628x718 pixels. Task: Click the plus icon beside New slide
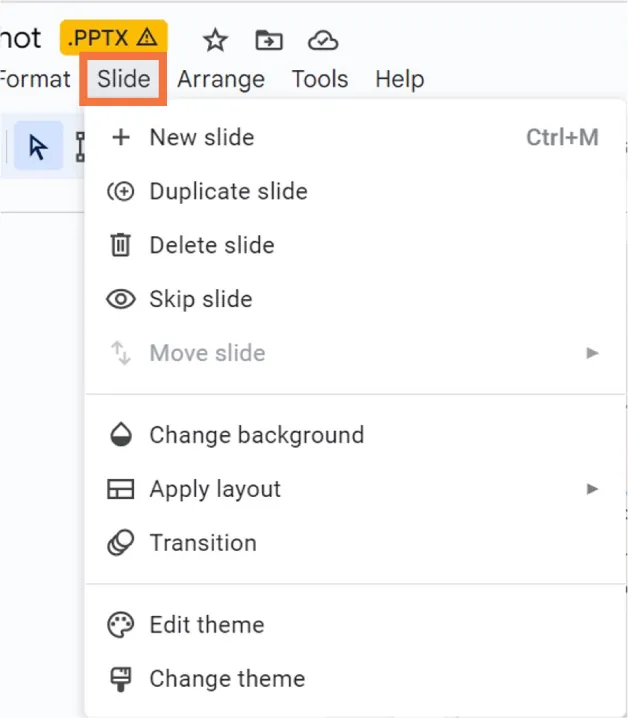tap(121, 137)
